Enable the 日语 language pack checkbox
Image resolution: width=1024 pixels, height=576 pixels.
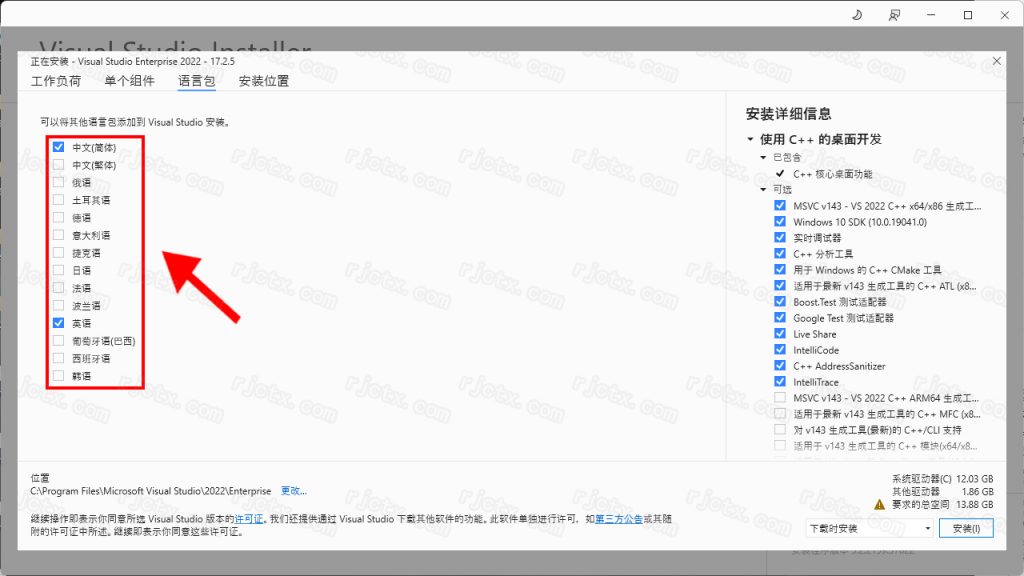pos(59,270)
